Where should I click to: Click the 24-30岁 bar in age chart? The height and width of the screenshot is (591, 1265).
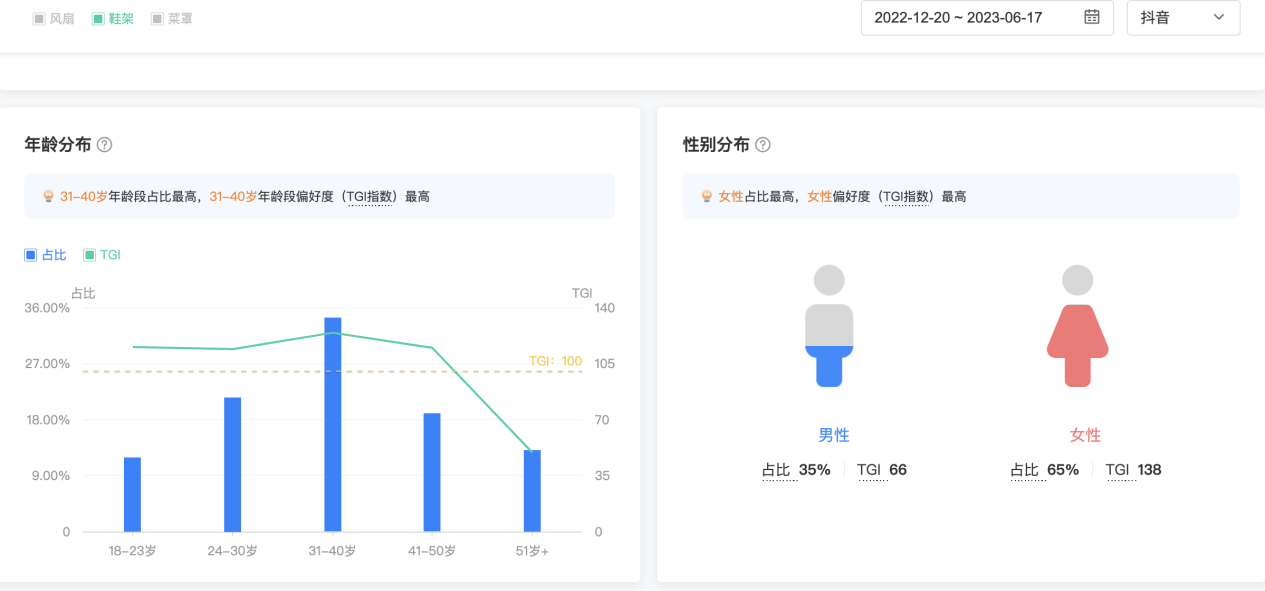pos(232,464)
